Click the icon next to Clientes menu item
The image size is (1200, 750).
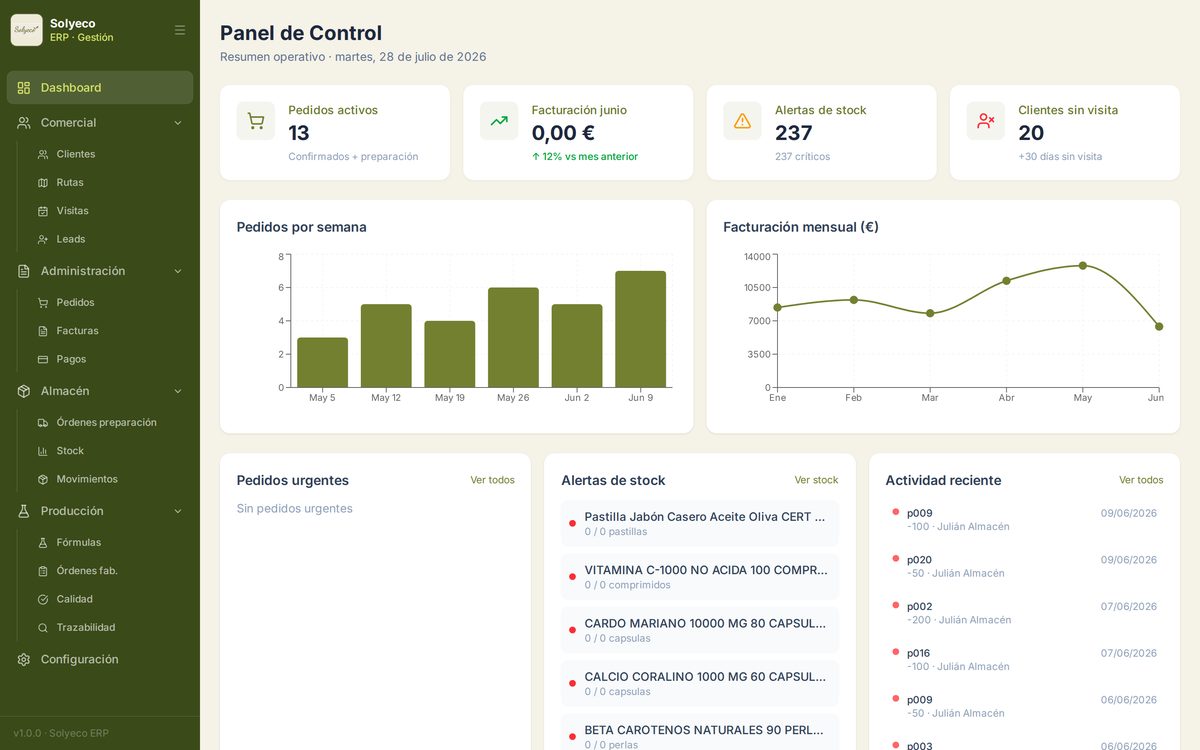click(43, 155)
